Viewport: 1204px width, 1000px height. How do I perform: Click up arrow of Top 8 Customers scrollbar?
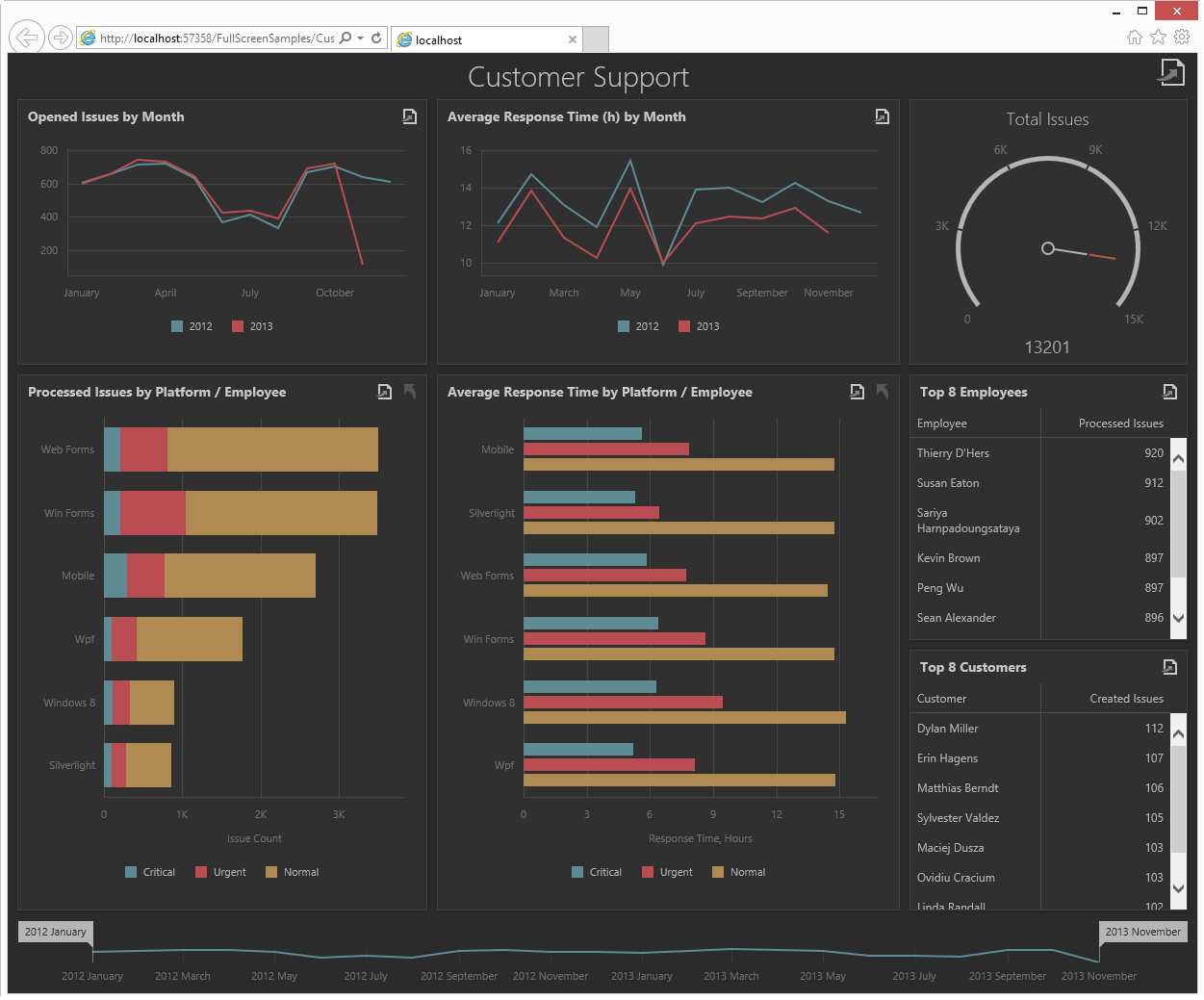click(x=1178, y=733)
